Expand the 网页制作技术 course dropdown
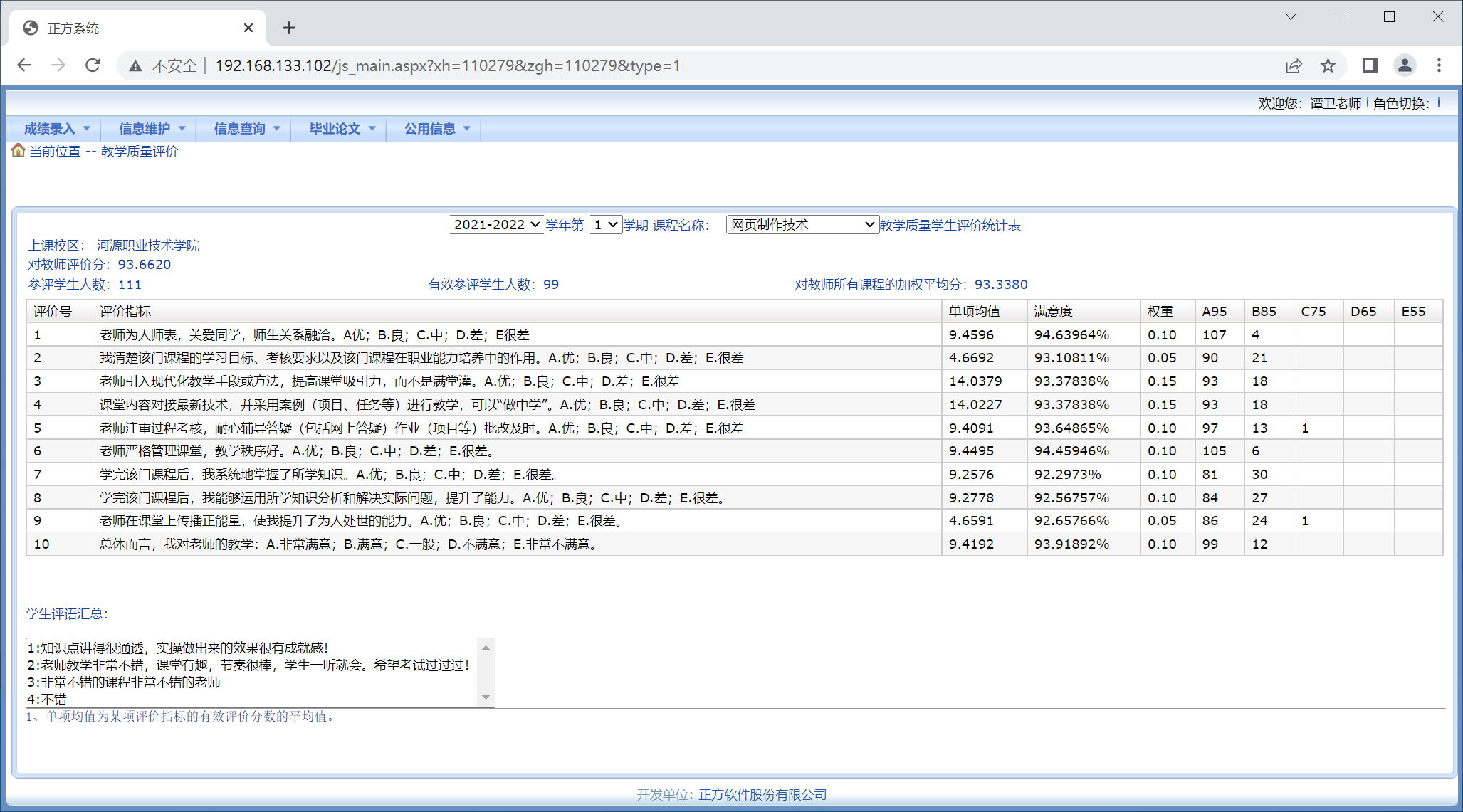 tap(802, 225)
